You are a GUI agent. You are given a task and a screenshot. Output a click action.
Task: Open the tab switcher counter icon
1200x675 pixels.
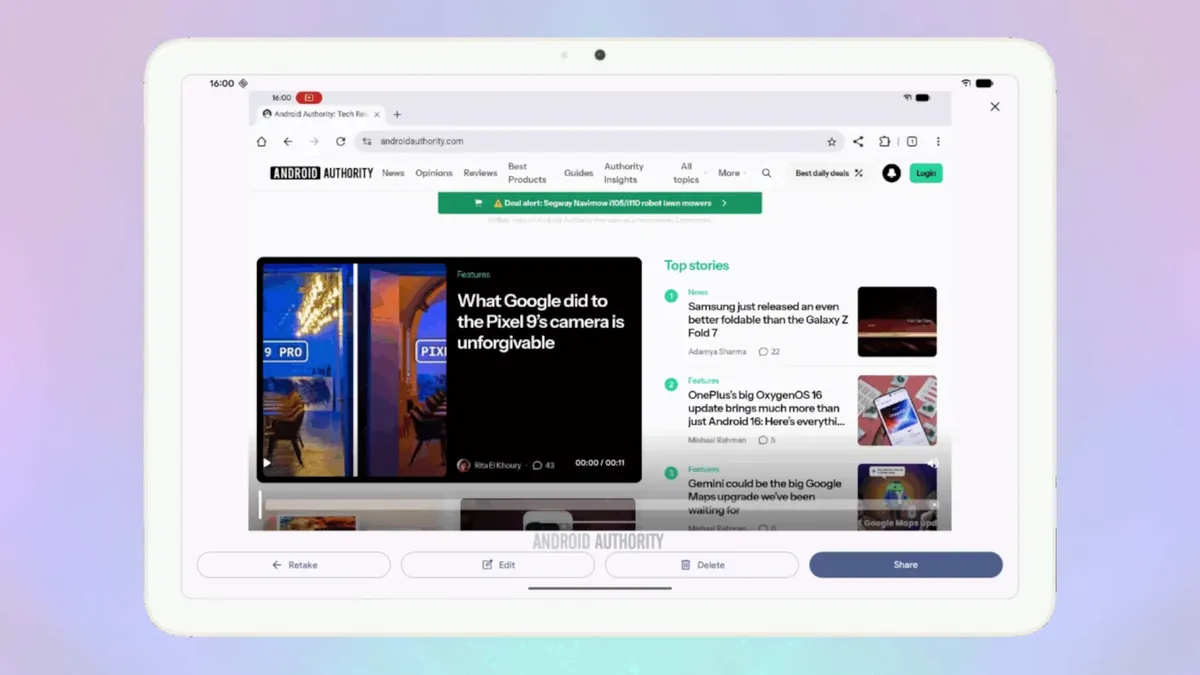tap(912, 142)
